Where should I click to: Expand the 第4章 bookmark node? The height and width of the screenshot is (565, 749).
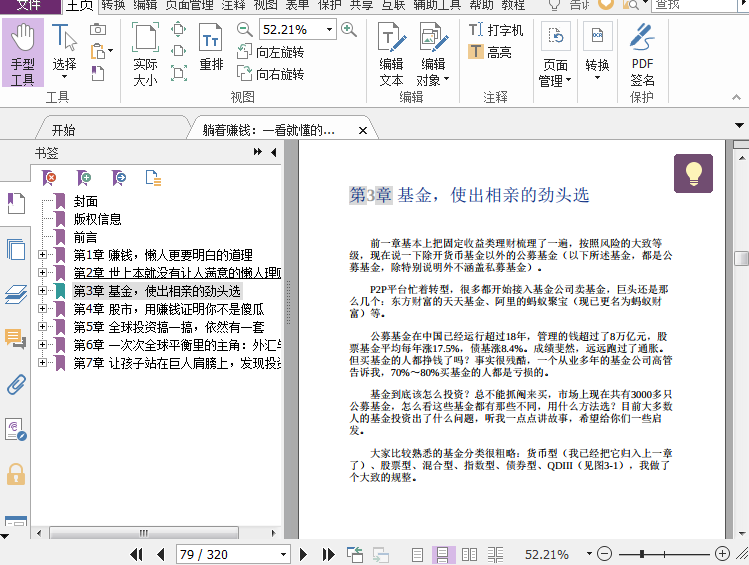[42, 309]
